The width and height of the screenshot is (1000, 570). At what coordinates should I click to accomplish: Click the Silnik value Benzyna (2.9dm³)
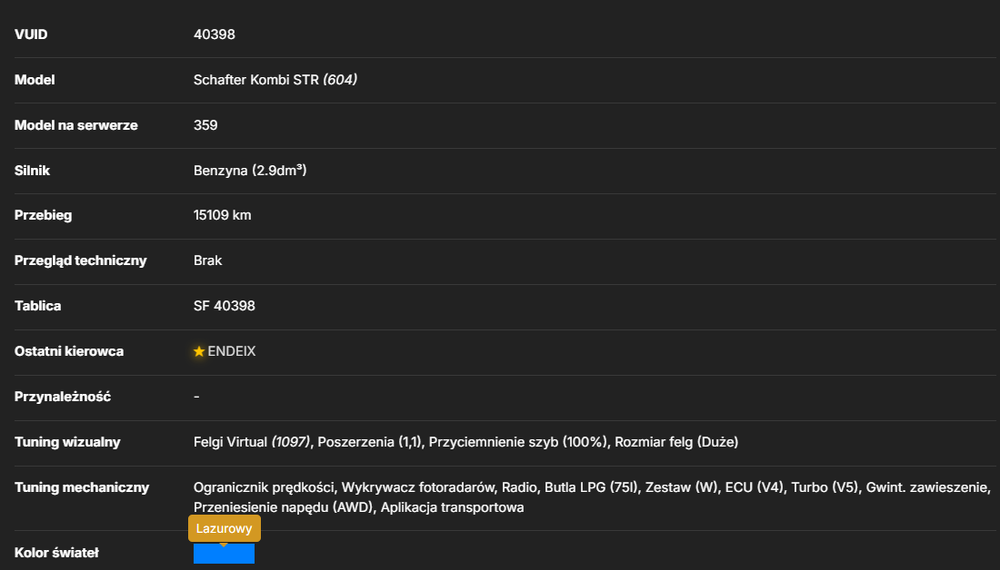point(250,170)
